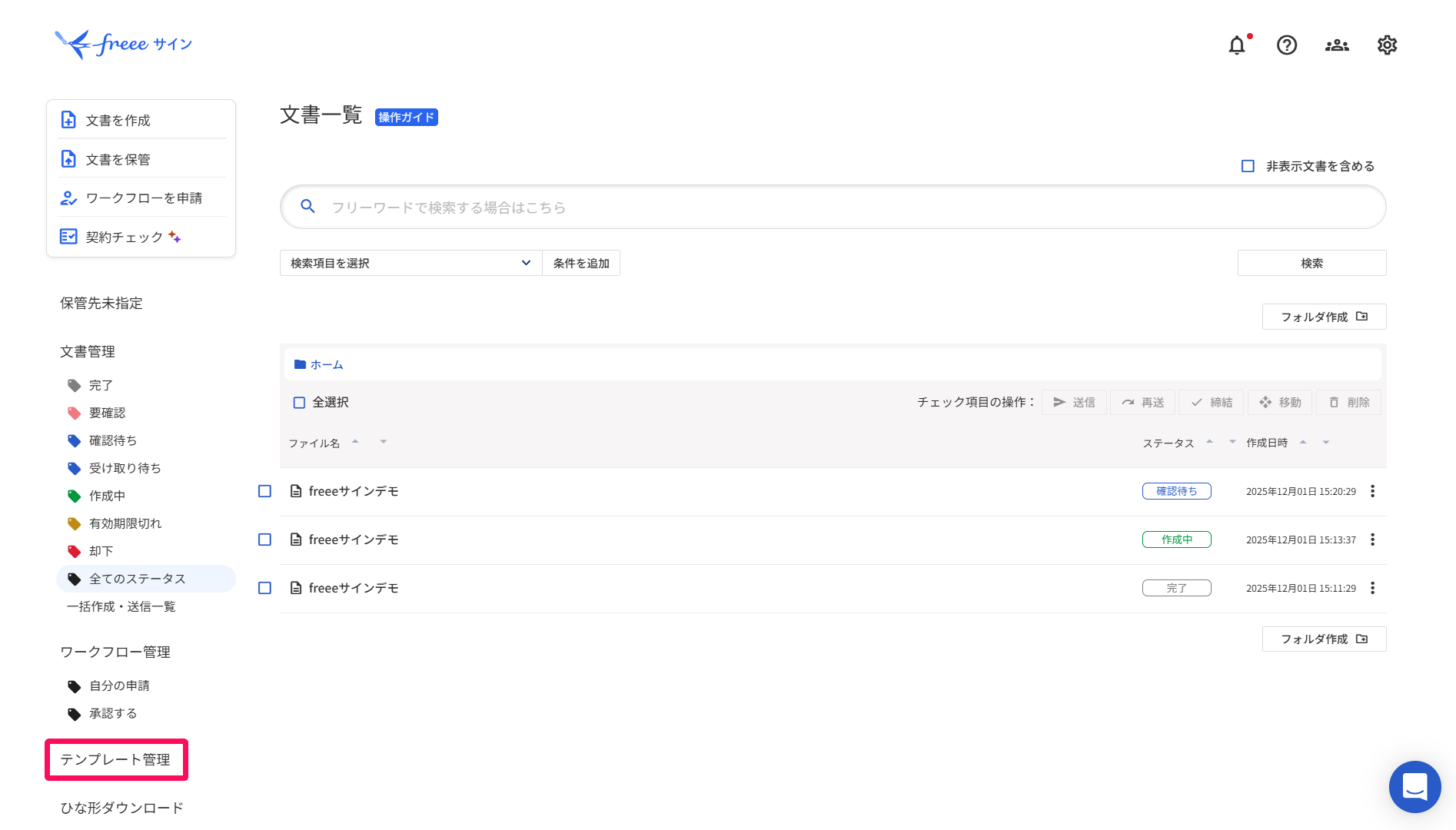Open more options for 15:20:29 document
This screenshot has height=830, width=1456.
tap(1372, 491)
